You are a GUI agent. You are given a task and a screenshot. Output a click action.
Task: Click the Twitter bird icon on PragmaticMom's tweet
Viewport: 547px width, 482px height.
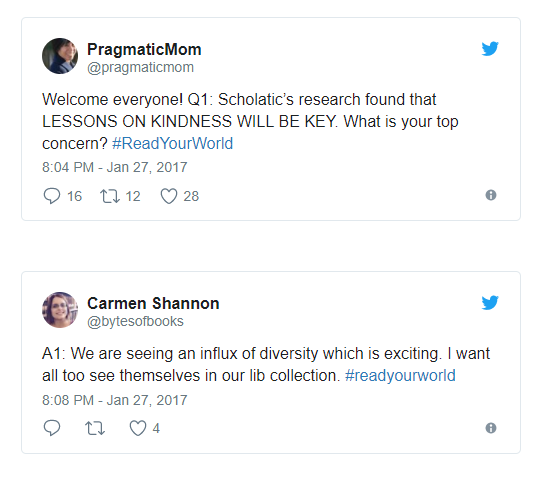[490, 49]
